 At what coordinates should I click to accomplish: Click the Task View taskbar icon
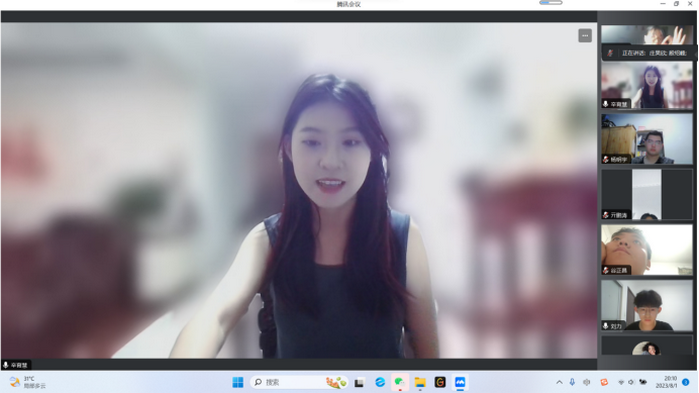click(359, 382)
